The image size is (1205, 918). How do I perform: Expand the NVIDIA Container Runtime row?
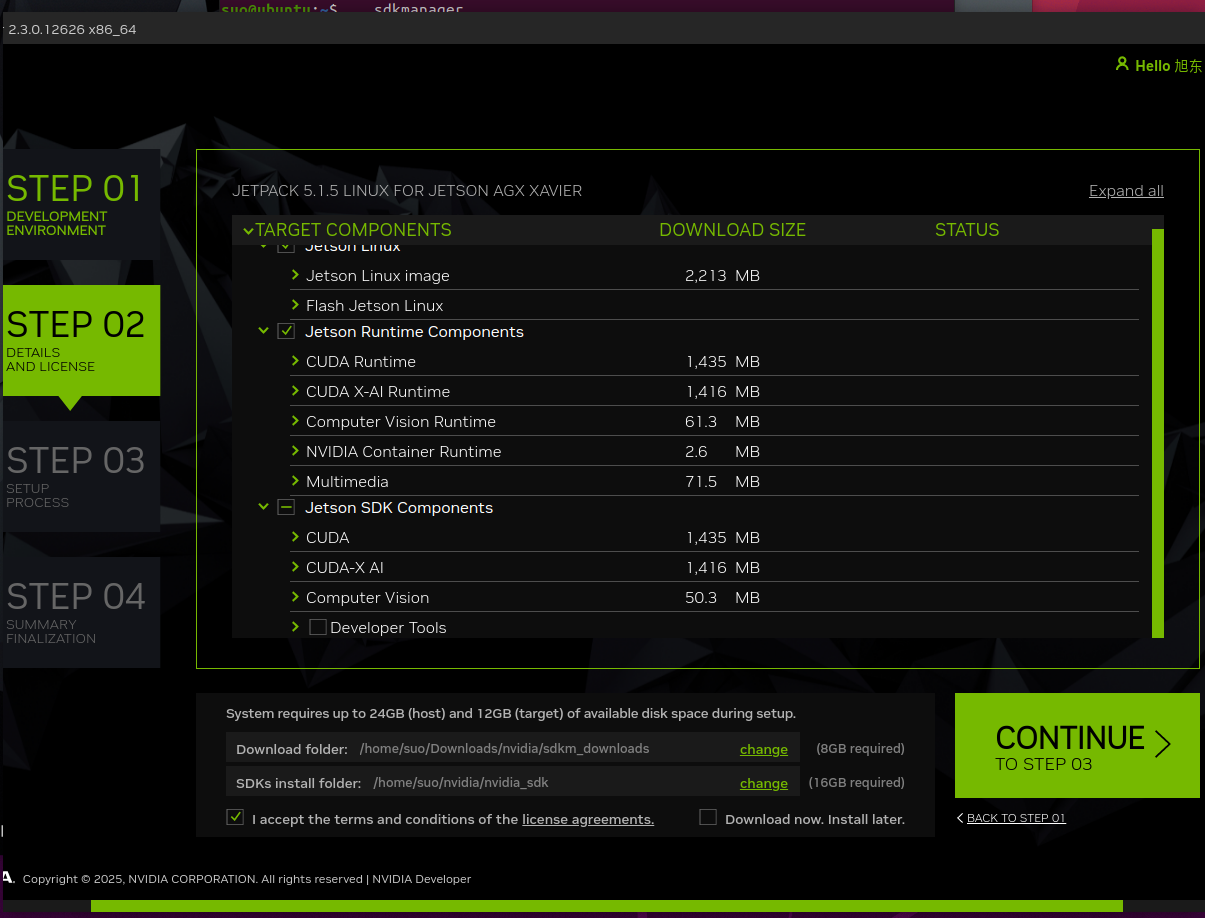[x=296, y=450]
